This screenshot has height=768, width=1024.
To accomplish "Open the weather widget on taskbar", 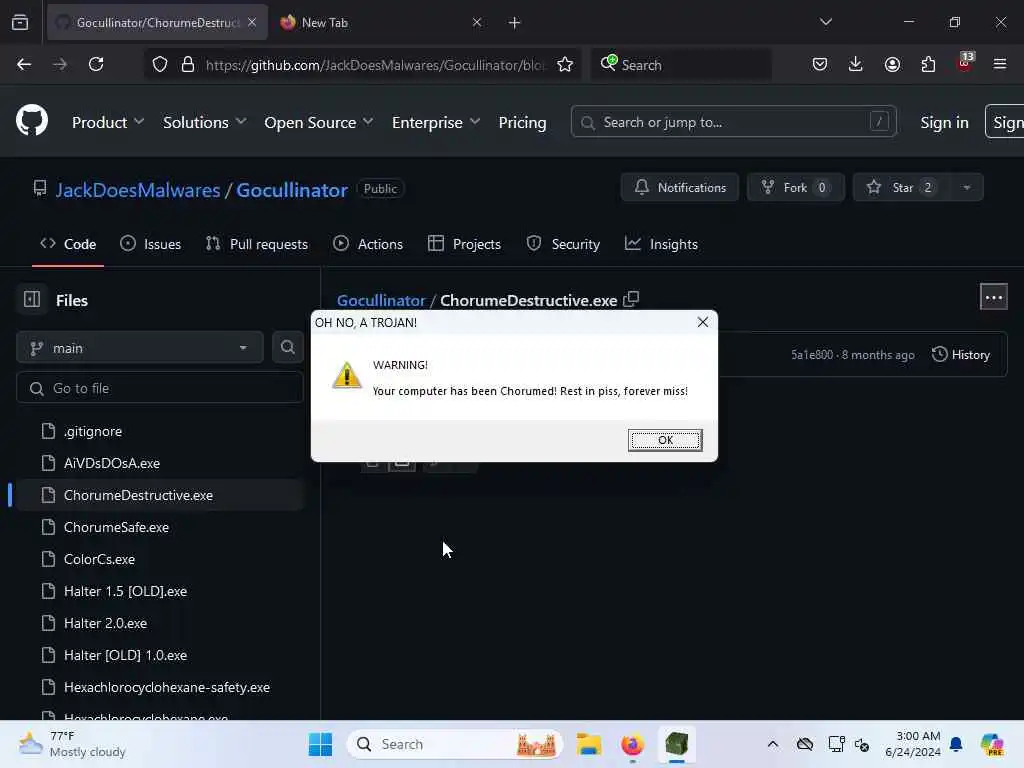I will 72,744.
